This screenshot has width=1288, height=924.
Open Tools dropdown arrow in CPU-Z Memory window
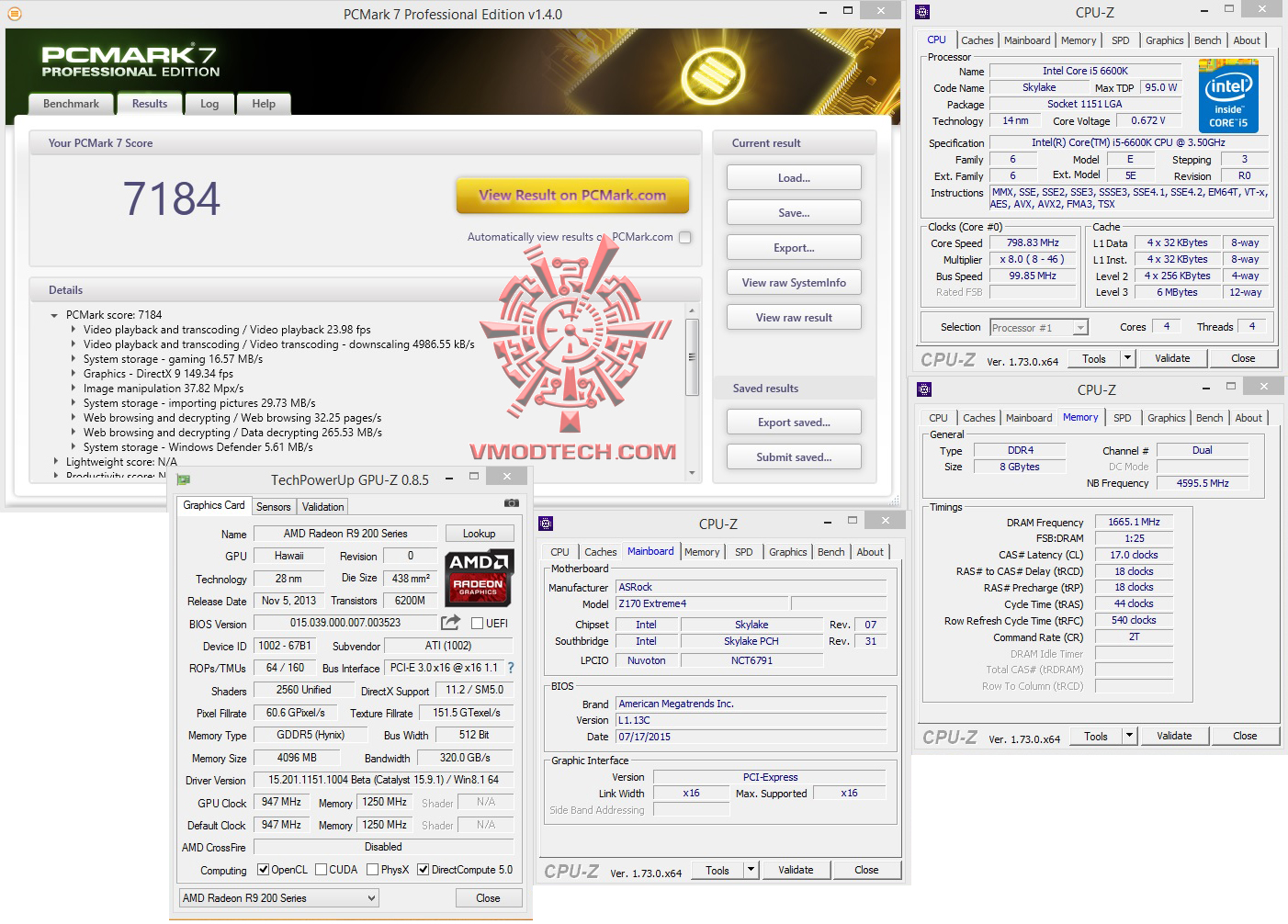(1129, 736)
